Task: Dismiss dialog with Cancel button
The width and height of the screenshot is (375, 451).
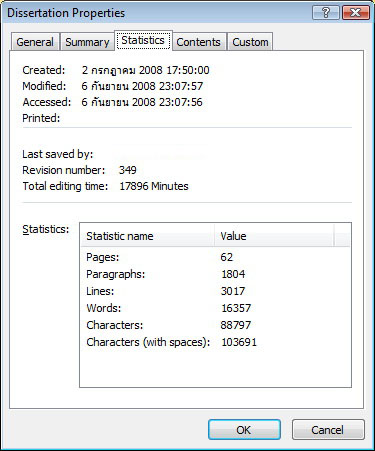Action: tap(328, 430)
